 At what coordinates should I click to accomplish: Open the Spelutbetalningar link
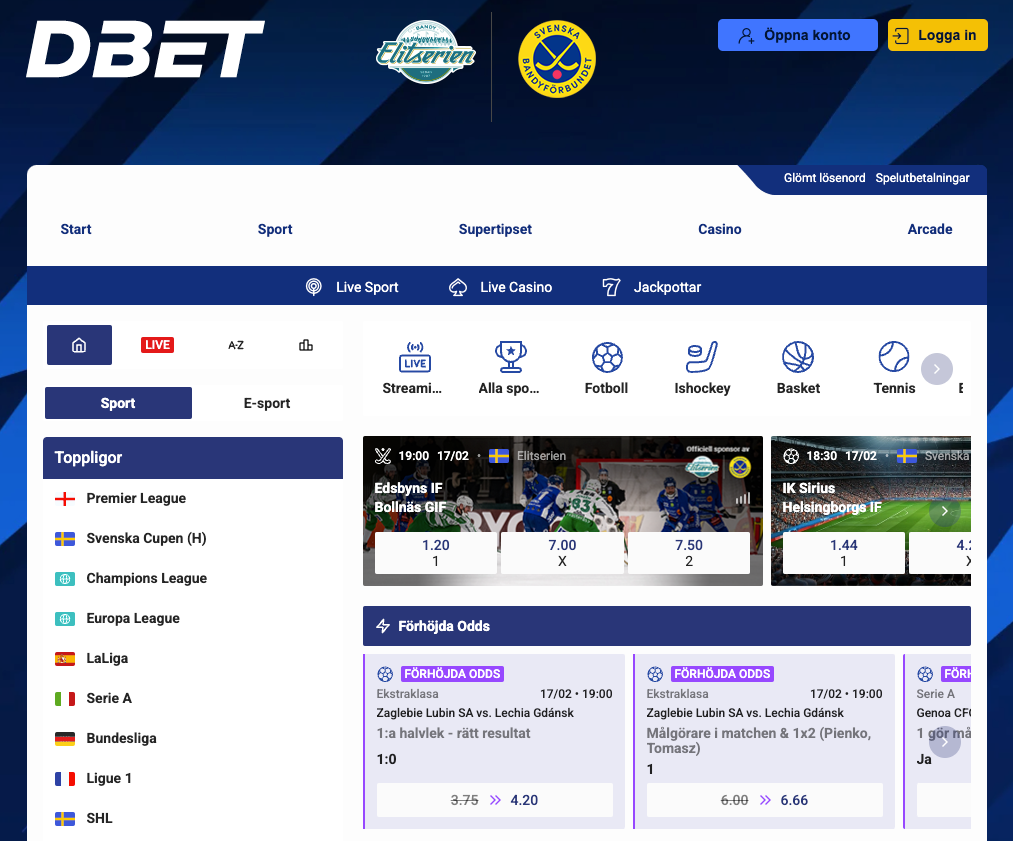[923, 178]
